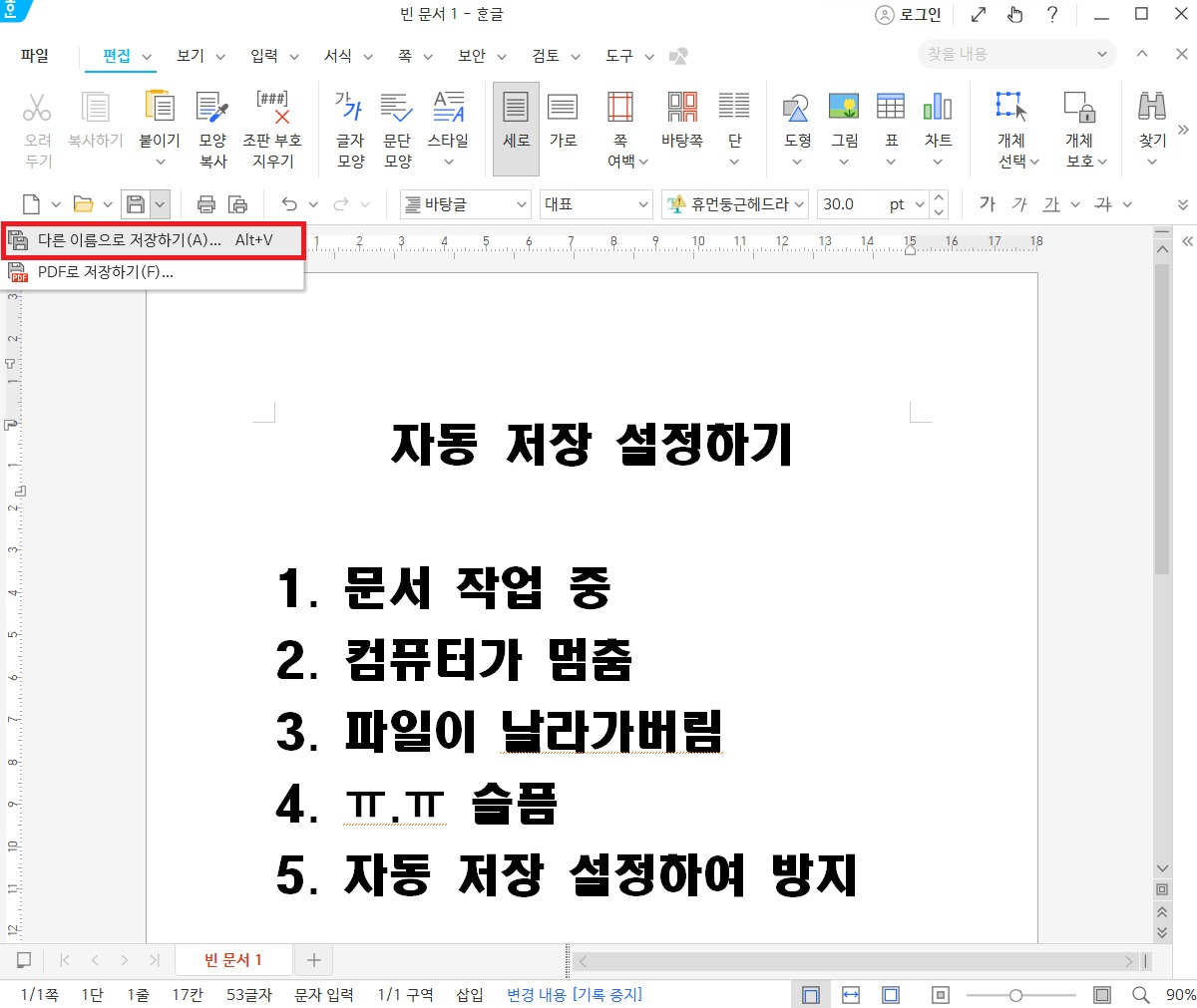Open the 서식 menu
This screenshot has width=1197, height=1008.
pyautogui.click(x=338, y=56)
